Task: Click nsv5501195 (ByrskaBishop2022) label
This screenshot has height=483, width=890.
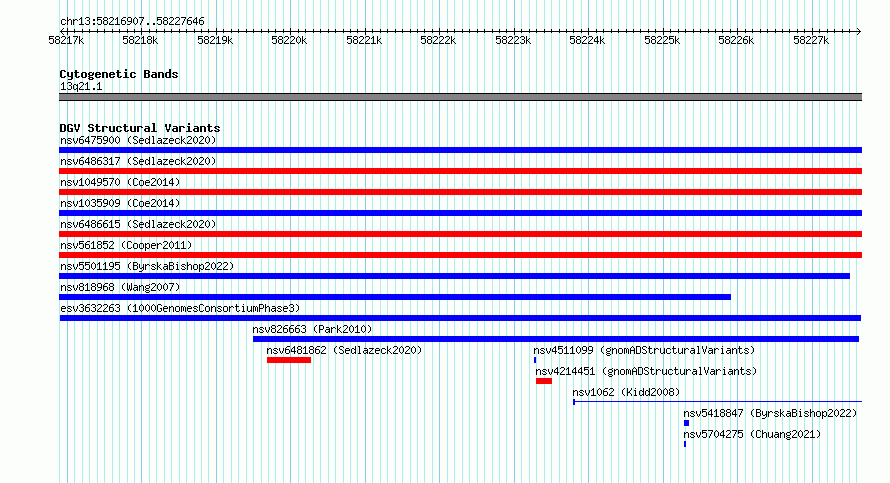Action: click(x=147, y=266)
